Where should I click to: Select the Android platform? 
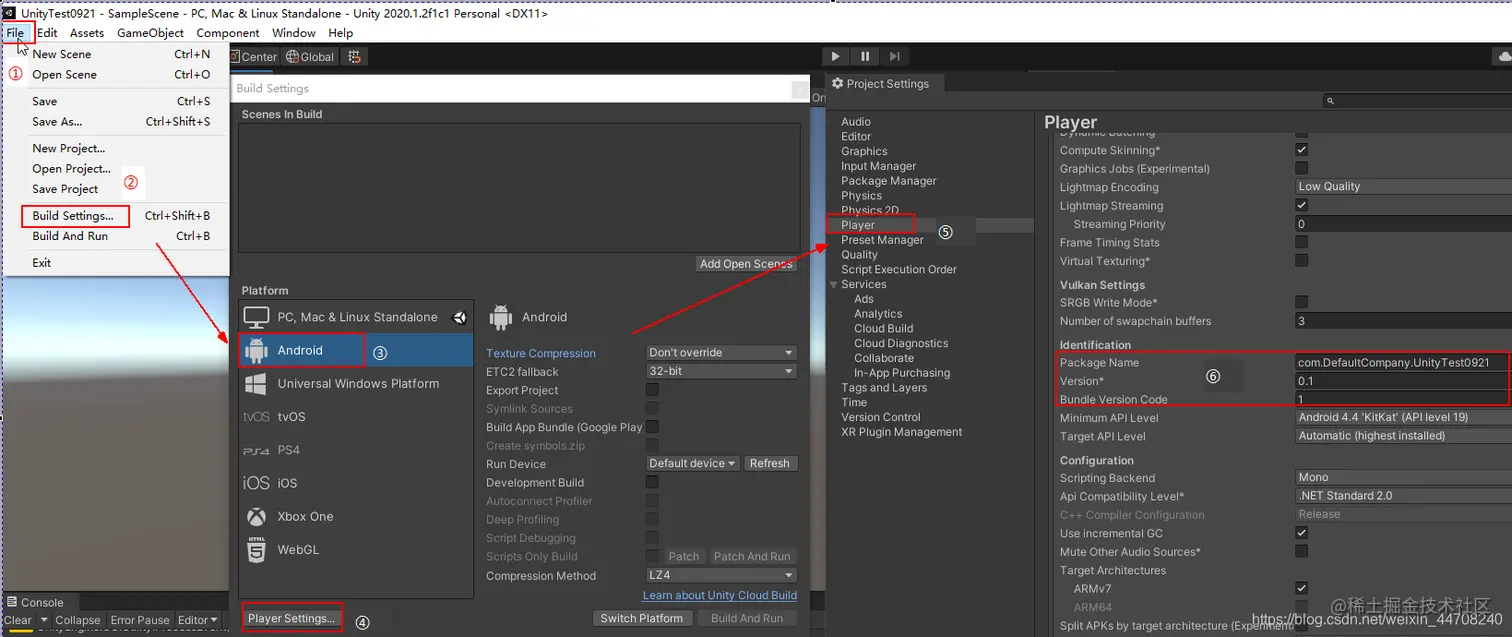[355, 350]
